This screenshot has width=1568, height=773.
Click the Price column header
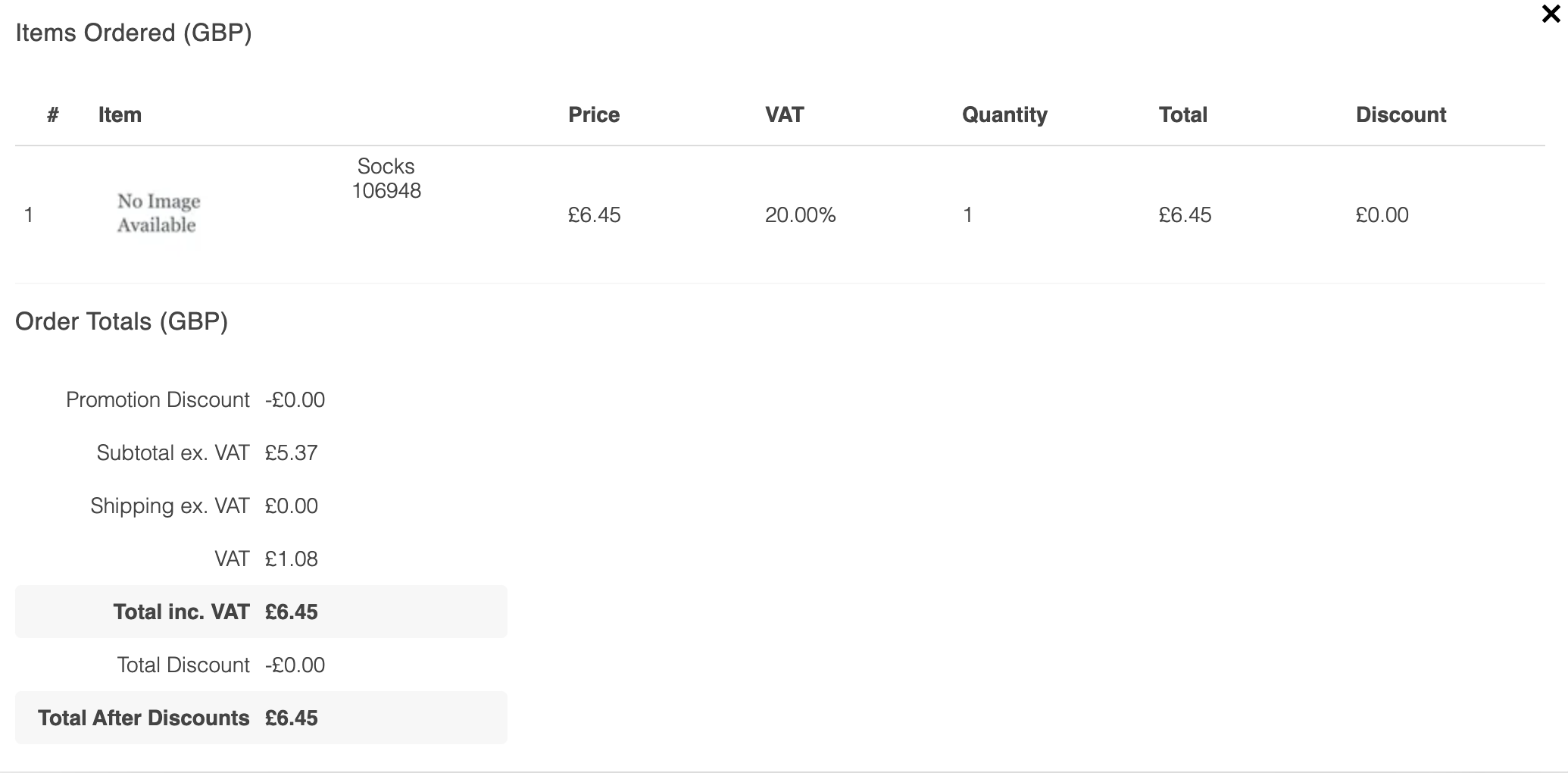[x=594, y=114]
